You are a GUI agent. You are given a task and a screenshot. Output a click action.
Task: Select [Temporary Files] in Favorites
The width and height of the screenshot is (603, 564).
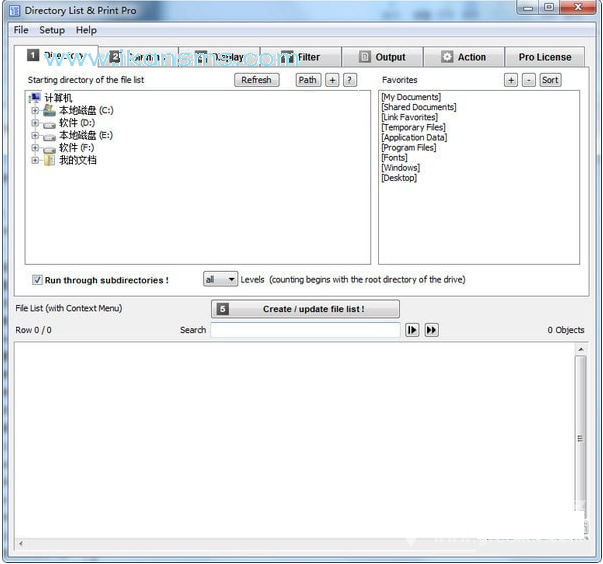tap(413, 127)
